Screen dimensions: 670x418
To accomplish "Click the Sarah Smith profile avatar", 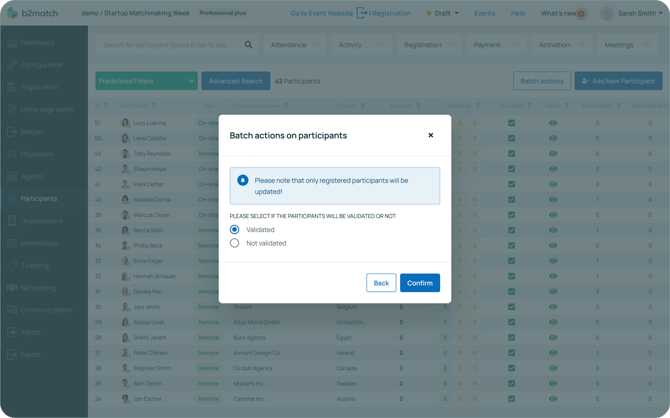I will (x=607, y=14).
